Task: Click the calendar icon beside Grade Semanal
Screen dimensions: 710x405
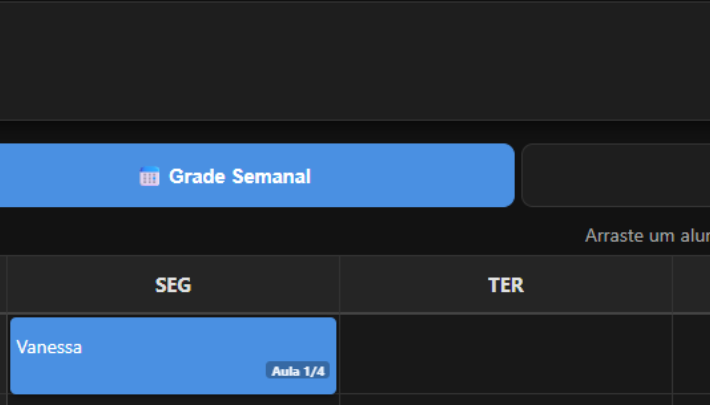Action: point(149,177)
